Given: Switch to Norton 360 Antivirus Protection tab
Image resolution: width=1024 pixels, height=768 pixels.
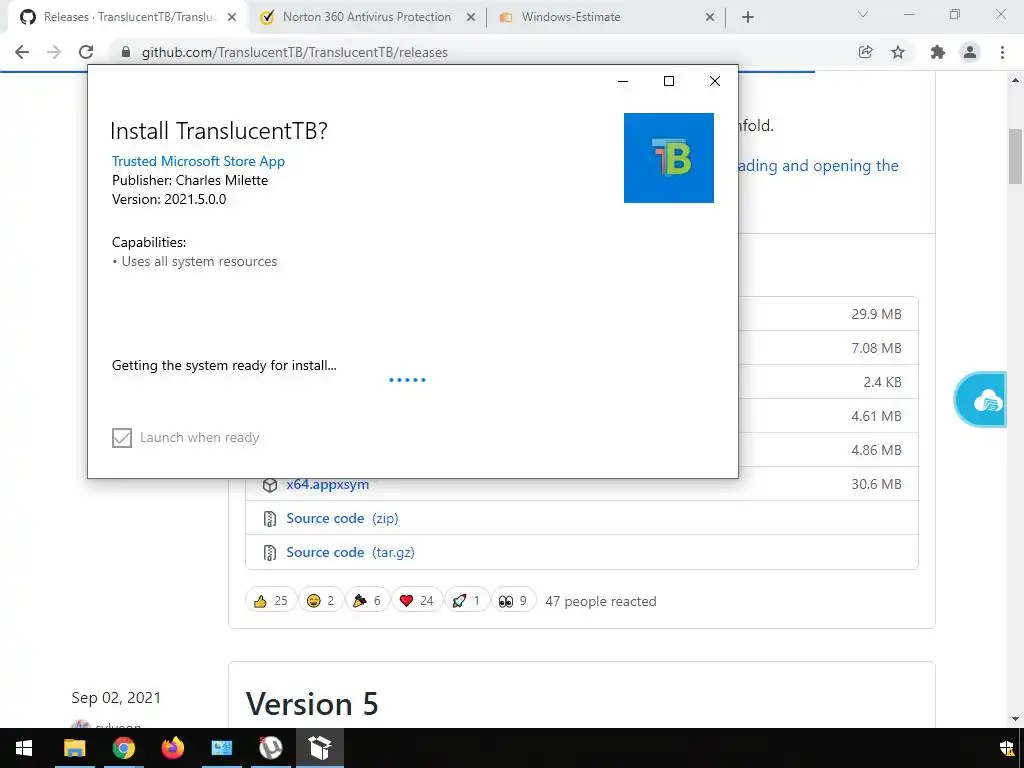Looking at the screenshot, I should (x=366, y=17).
